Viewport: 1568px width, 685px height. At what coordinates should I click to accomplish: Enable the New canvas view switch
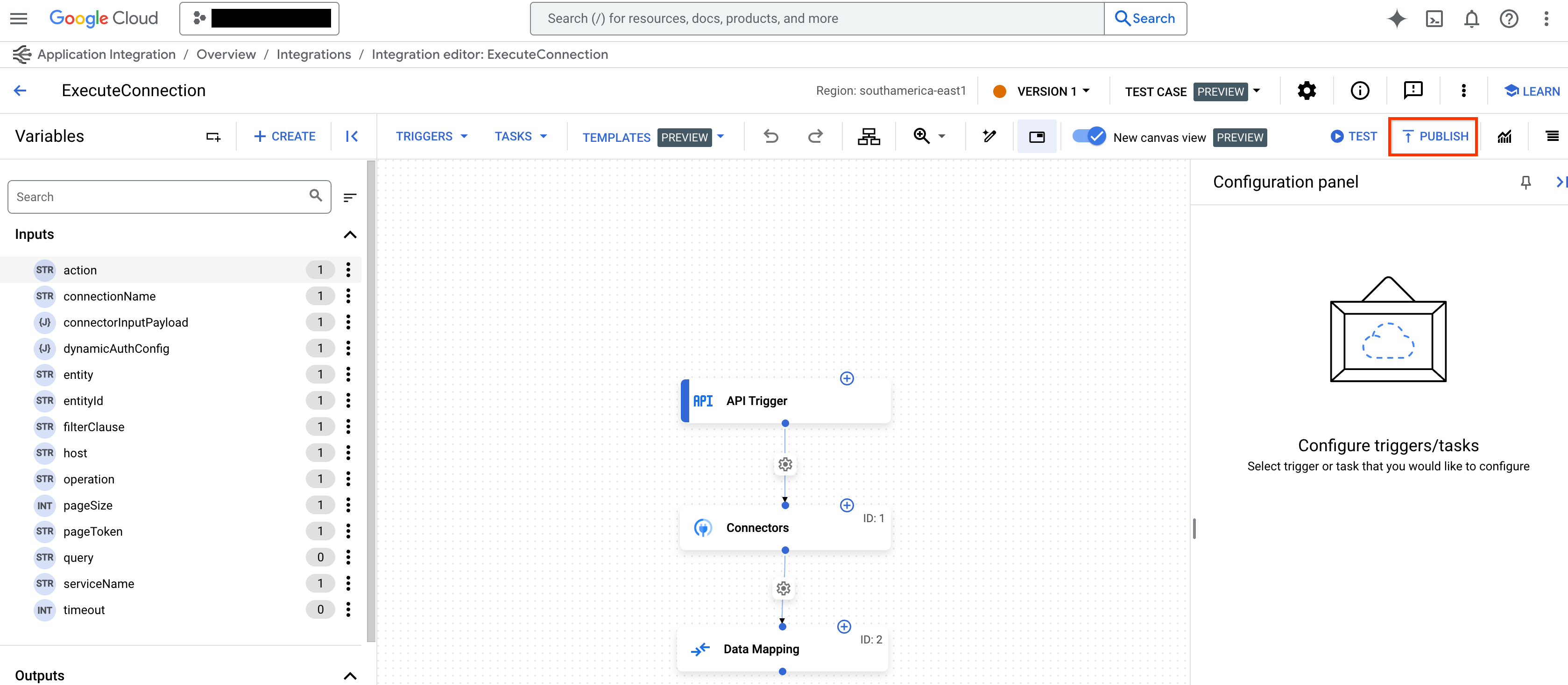point(1089,136)
